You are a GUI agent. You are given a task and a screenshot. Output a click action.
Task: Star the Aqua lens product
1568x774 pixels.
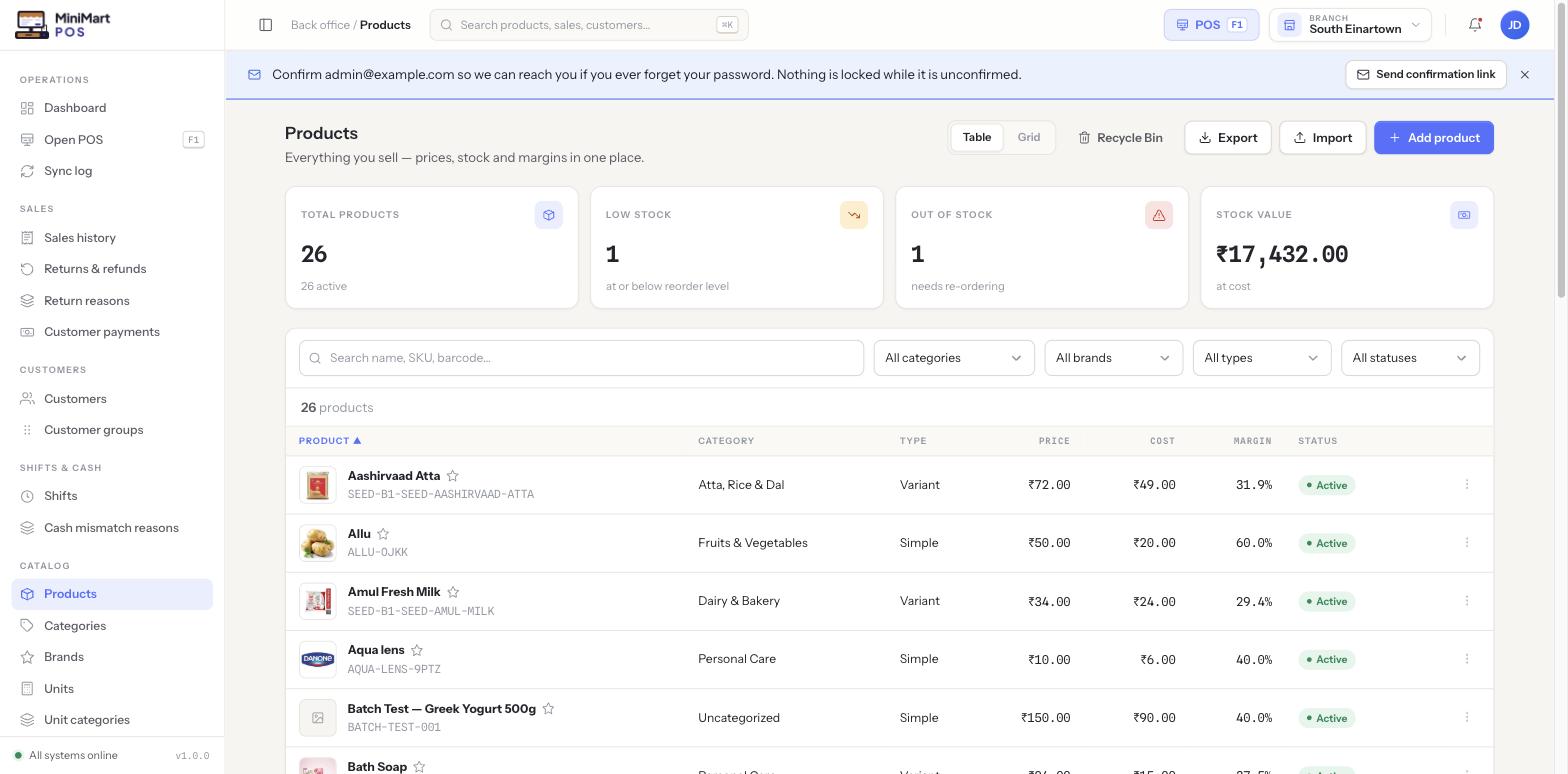pos(417,650)
